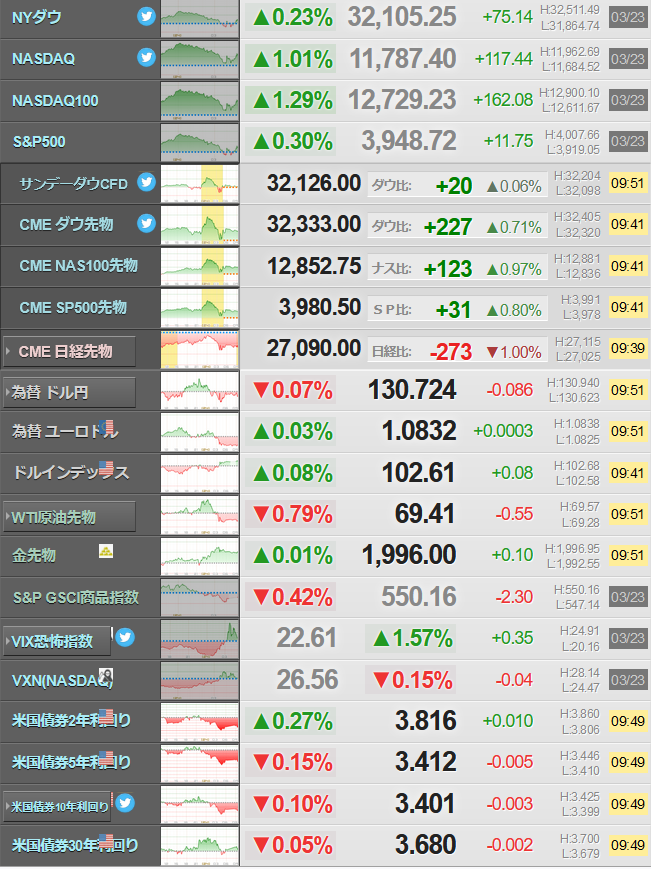Click CME ダウ先物 difference +227

pos(448,227)
